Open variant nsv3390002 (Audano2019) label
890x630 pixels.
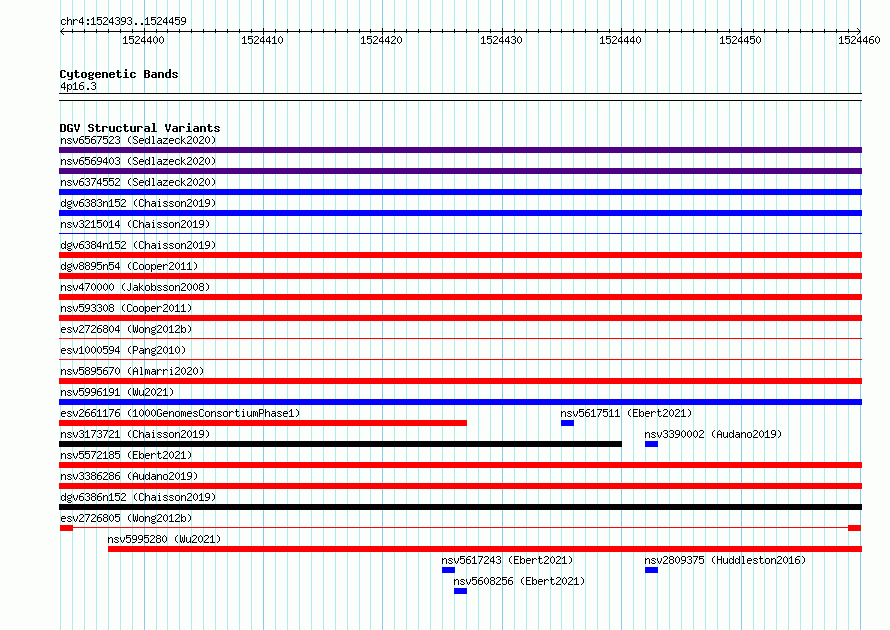(x=713, y=434)
